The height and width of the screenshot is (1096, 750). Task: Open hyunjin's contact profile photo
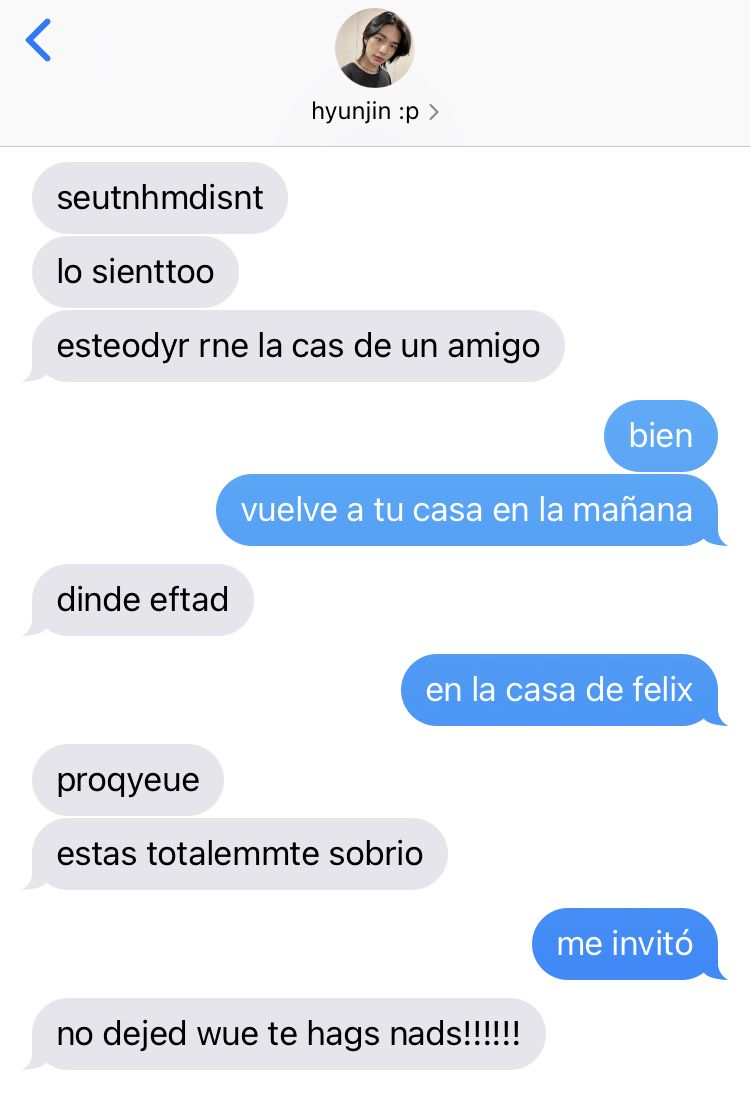tap(375, 48)
